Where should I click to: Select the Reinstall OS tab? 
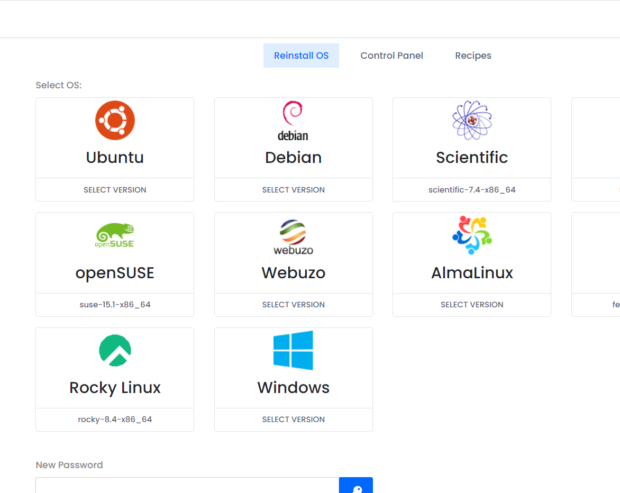(x=301, y=56)
